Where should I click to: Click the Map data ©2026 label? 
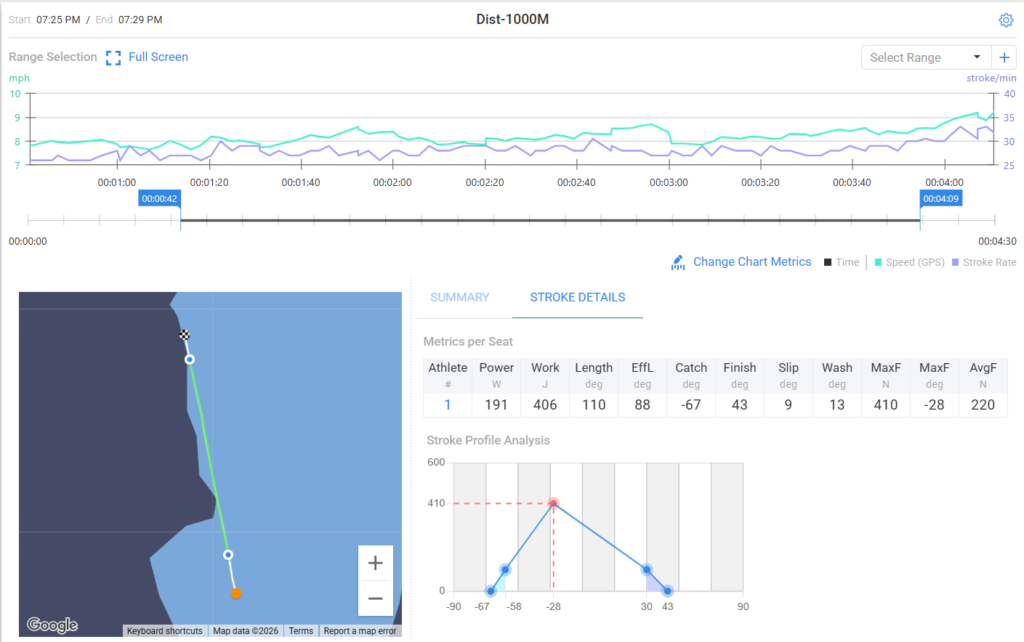coord(246,631)
